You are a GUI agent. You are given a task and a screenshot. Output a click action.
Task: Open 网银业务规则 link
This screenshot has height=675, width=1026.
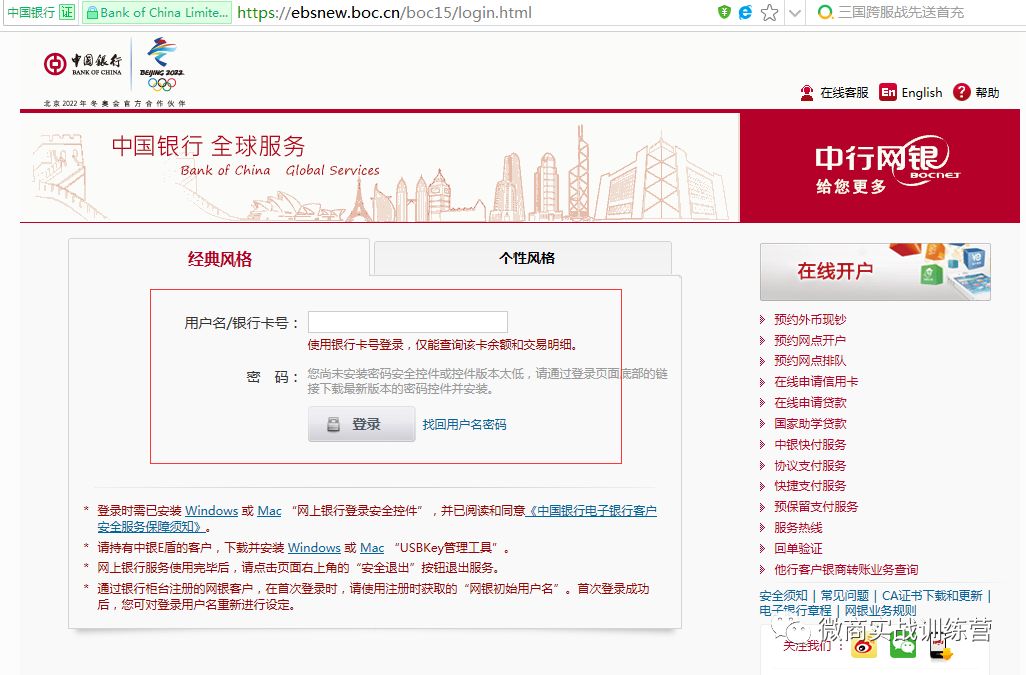pos(880,610)
